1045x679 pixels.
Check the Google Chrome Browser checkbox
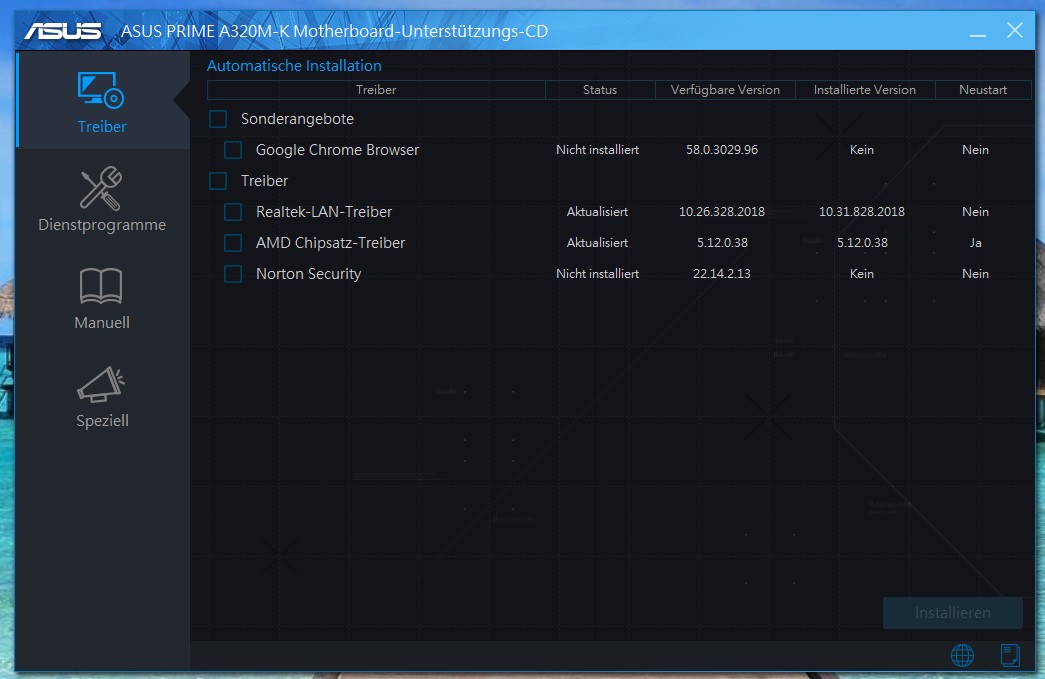[233, 150]
